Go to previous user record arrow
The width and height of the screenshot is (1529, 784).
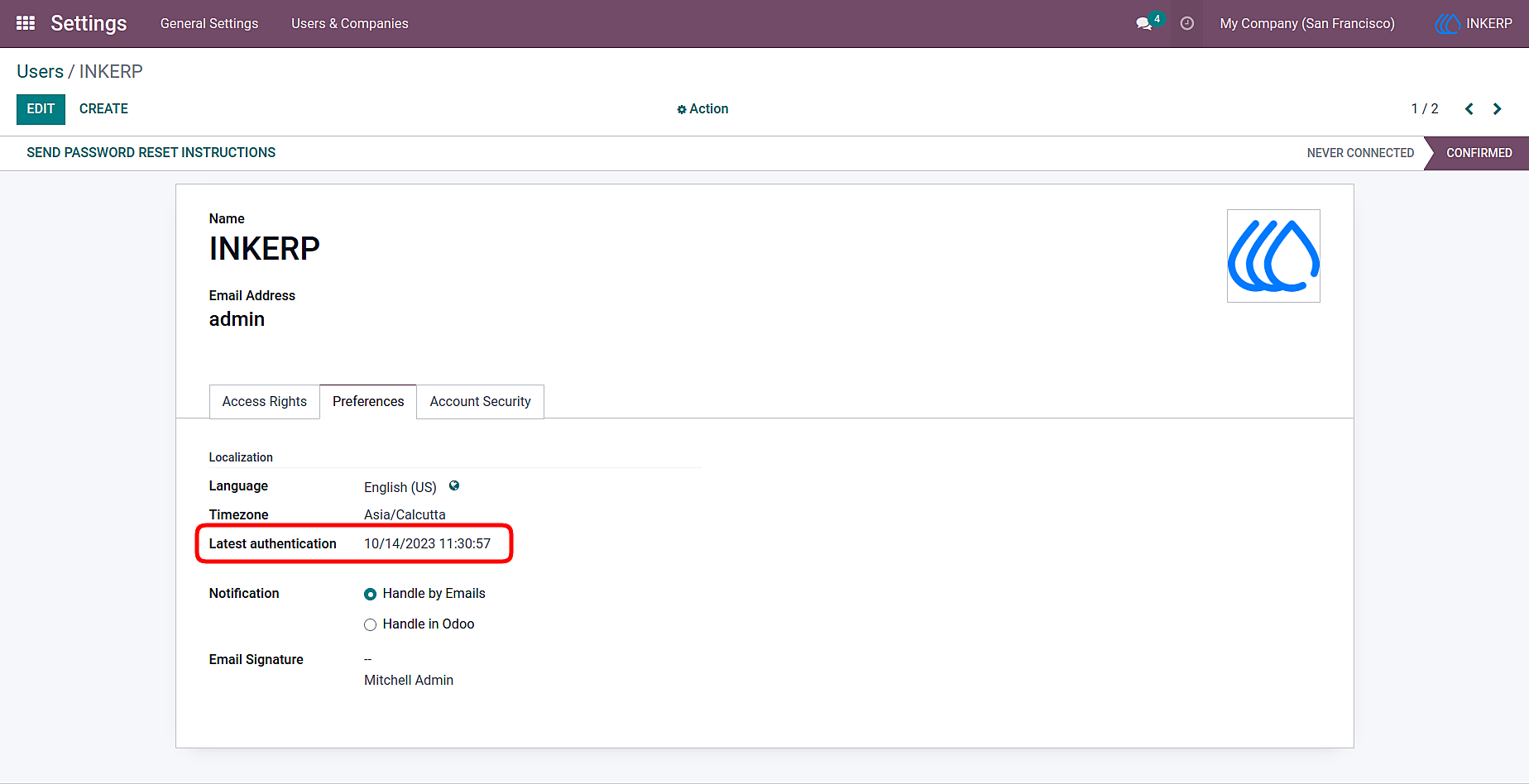pyautogui.click(x=1469, y=109)
